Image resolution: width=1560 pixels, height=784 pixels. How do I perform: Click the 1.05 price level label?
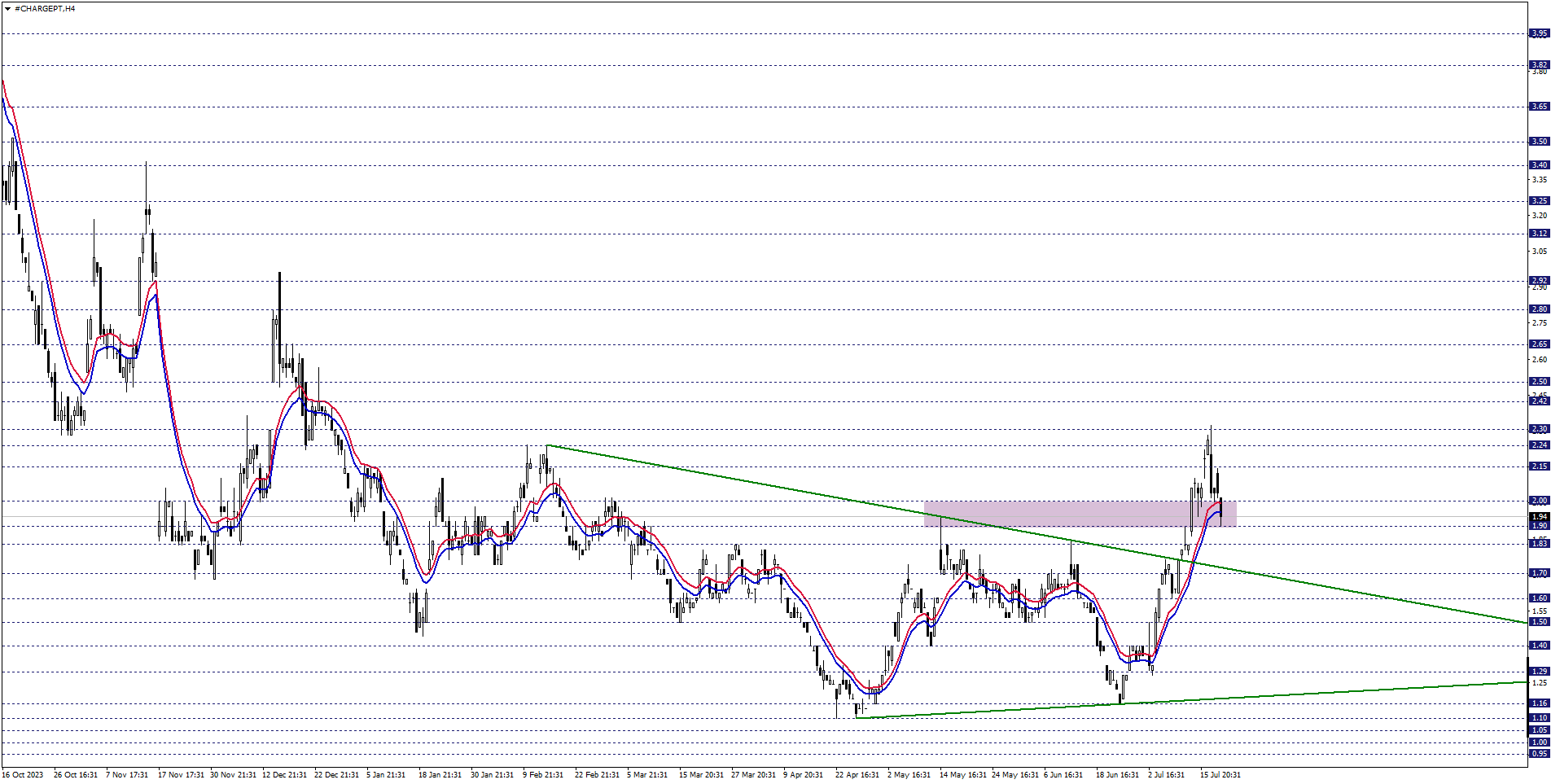coord(1539,730)
